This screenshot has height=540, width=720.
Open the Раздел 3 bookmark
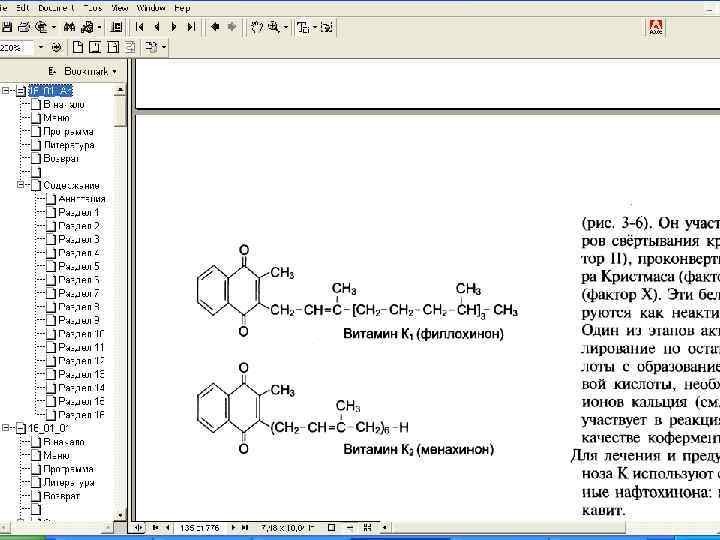coord(79,239)
